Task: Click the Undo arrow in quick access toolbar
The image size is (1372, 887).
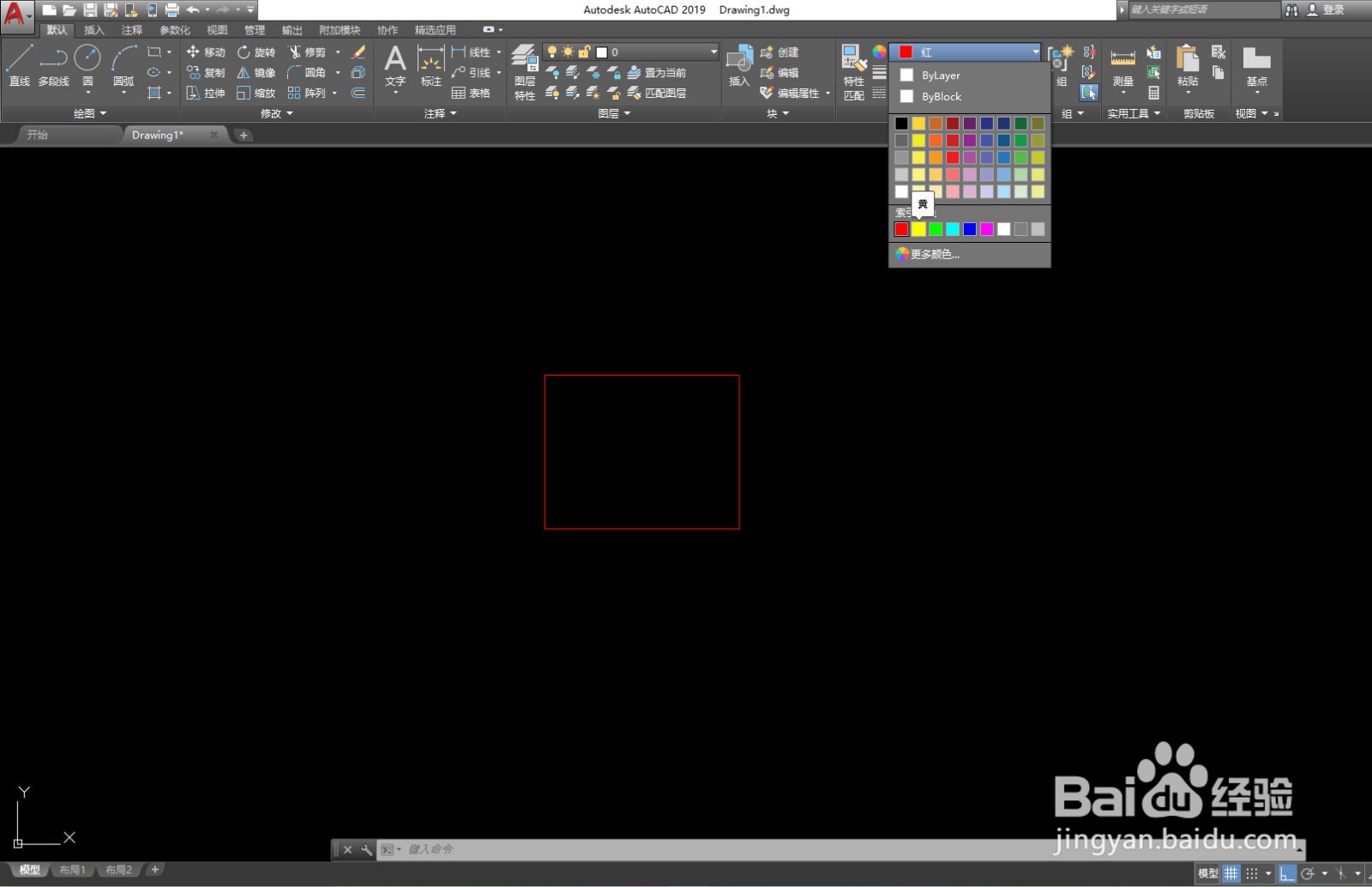Action: tap(193, 10)
